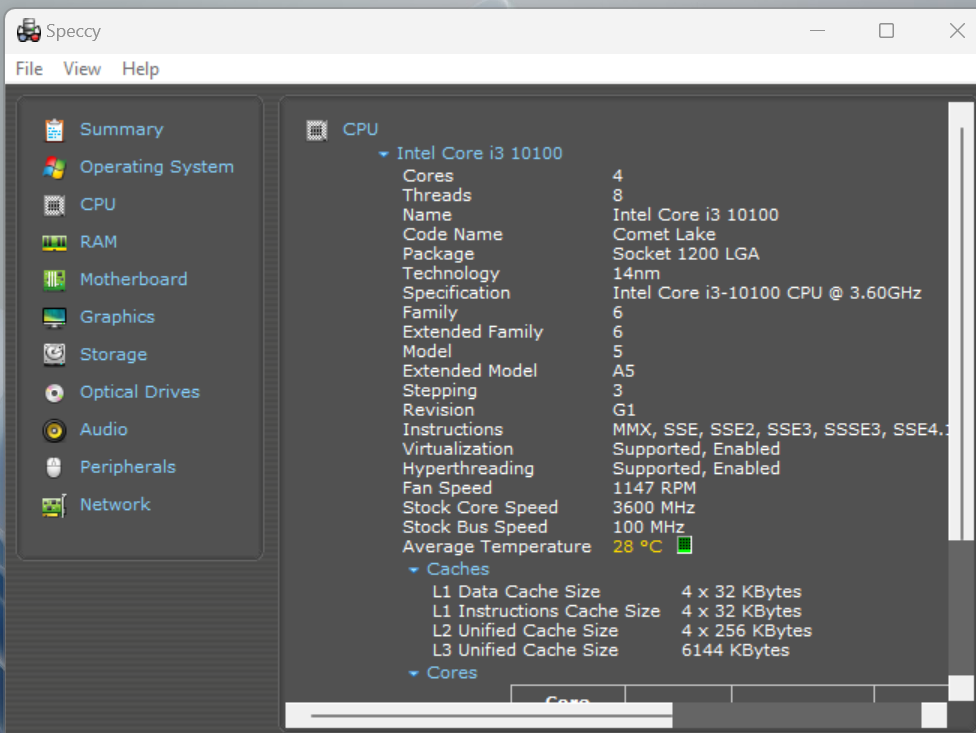Screen dimensions: 976x733
Task: Click the Audio speaker icon
Action: click(x=54, y=430)
